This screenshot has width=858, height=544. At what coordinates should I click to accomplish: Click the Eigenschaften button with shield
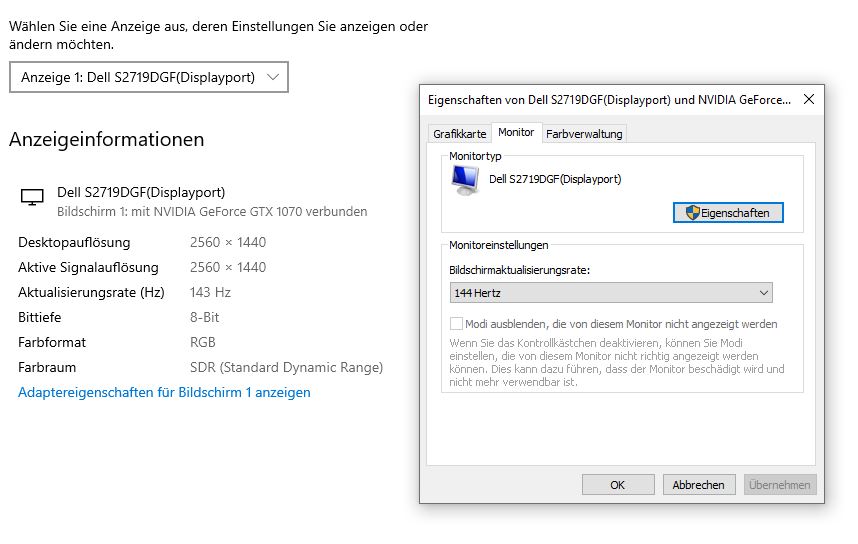(728, 213)
